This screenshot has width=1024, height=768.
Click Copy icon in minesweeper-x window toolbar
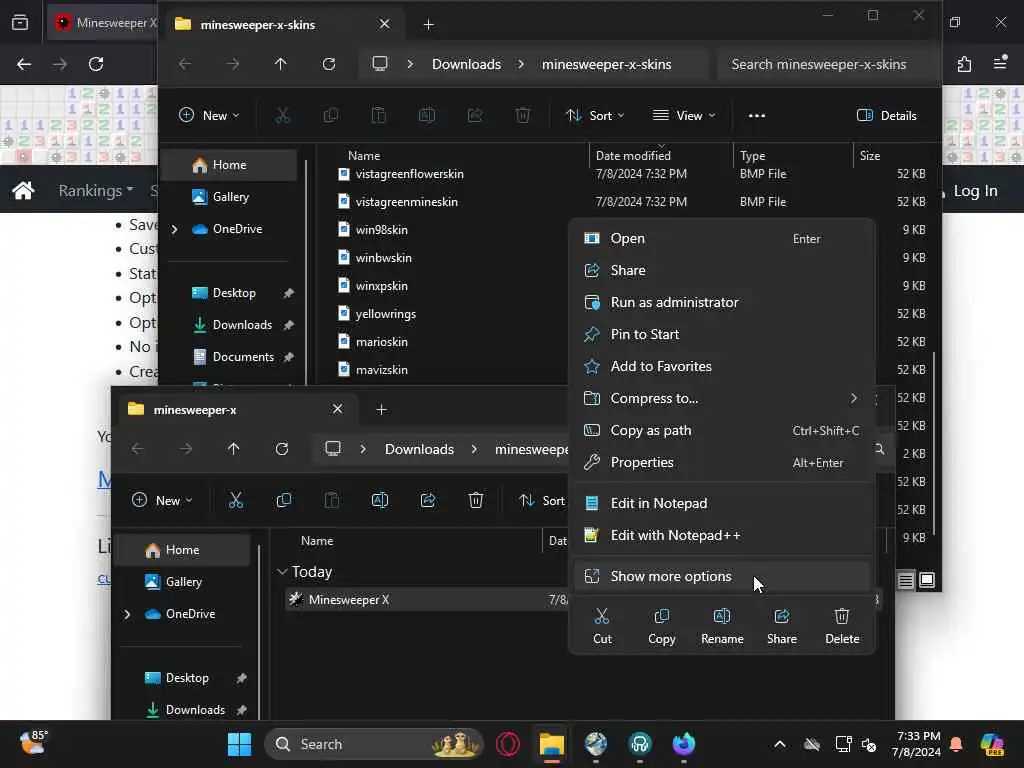[x=284, y=501]
